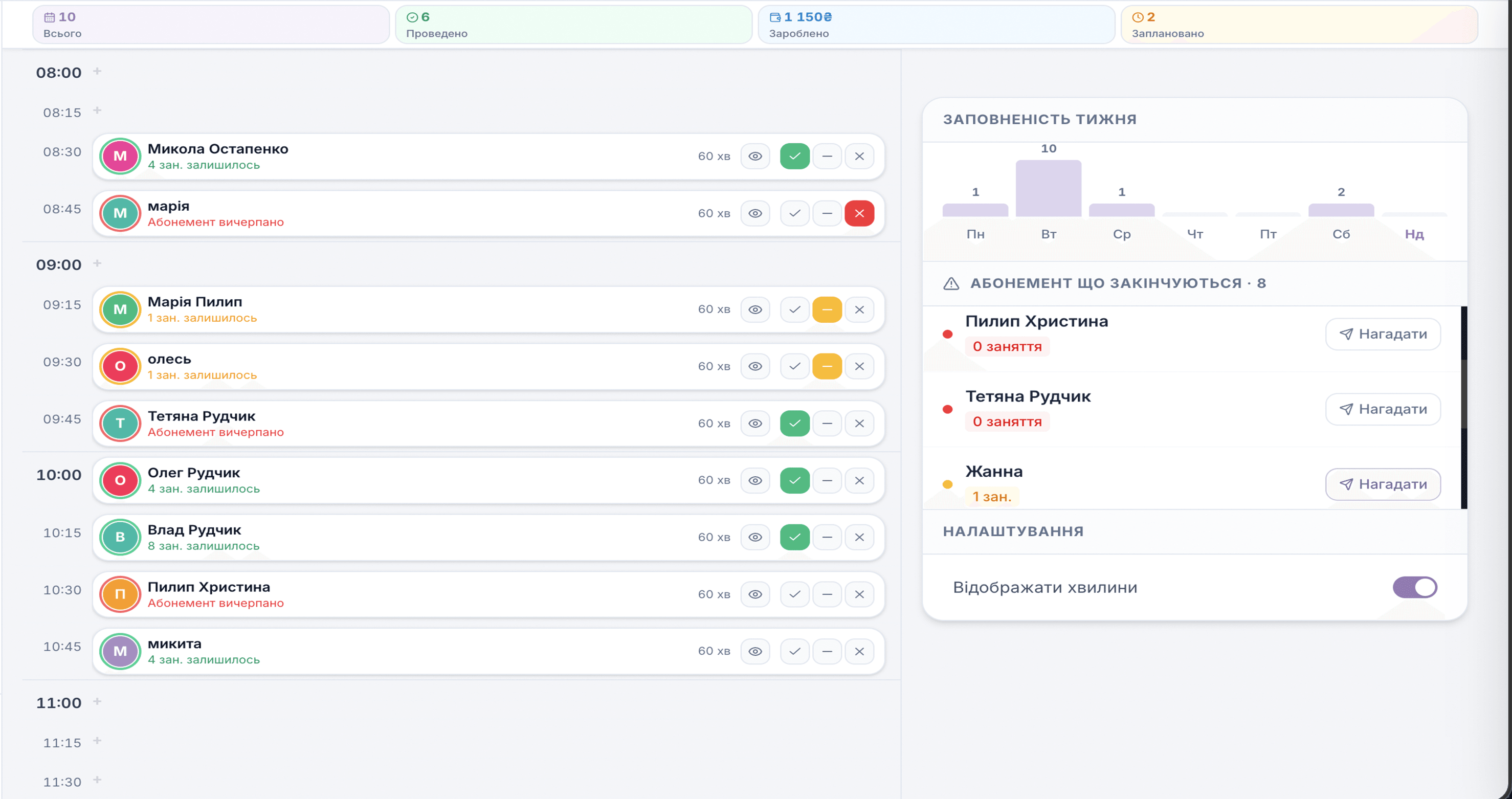The height and width of the screenshot is (799, 1512).
Task: Open eye icon for Олег Рудчик
Action: coord(755,480)
